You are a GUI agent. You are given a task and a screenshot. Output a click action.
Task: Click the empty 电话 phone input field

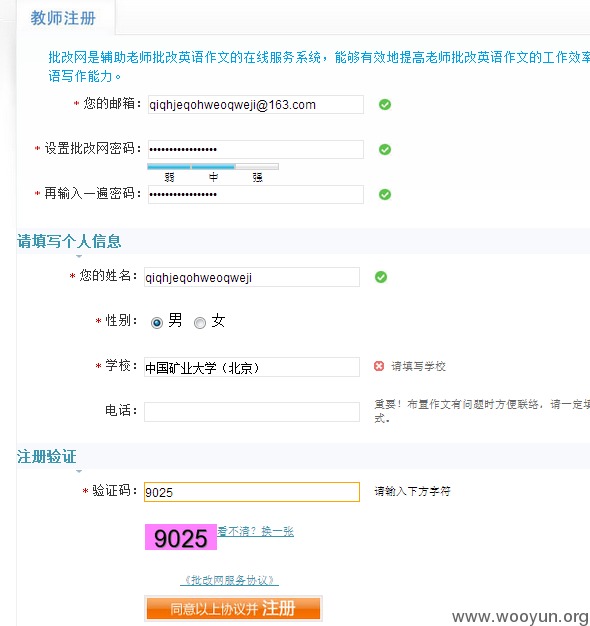point(251,412)
